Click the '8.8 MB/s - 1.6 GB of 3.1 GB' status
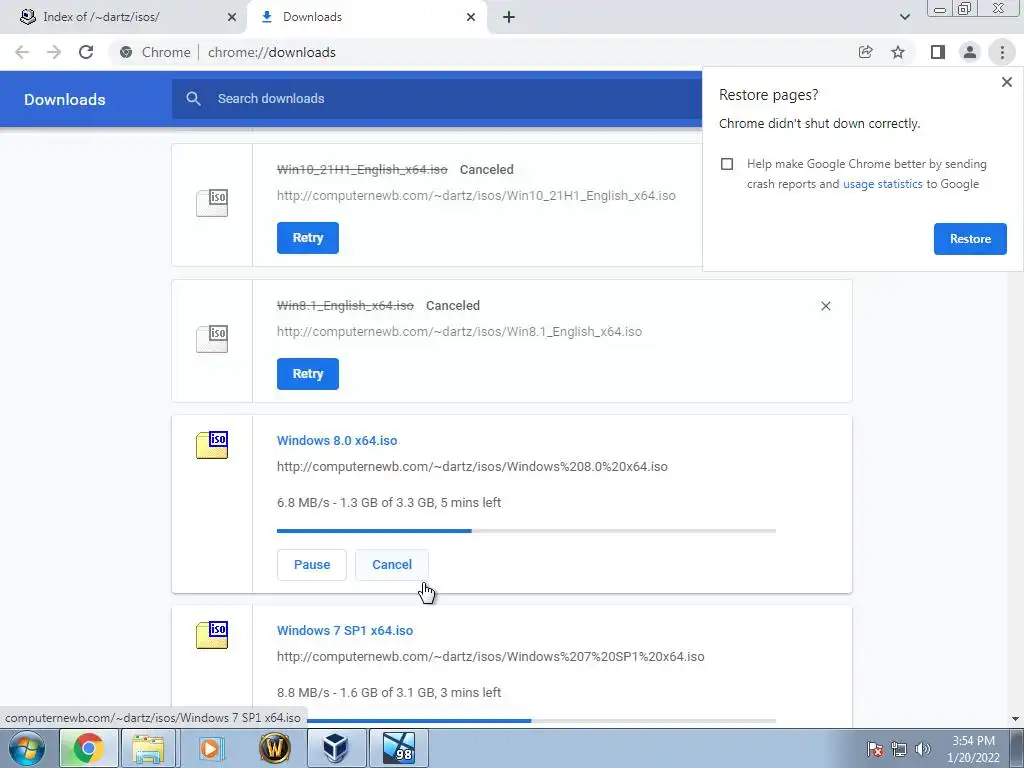Screen dimensions: 1024x768 (x=389, y=692)
